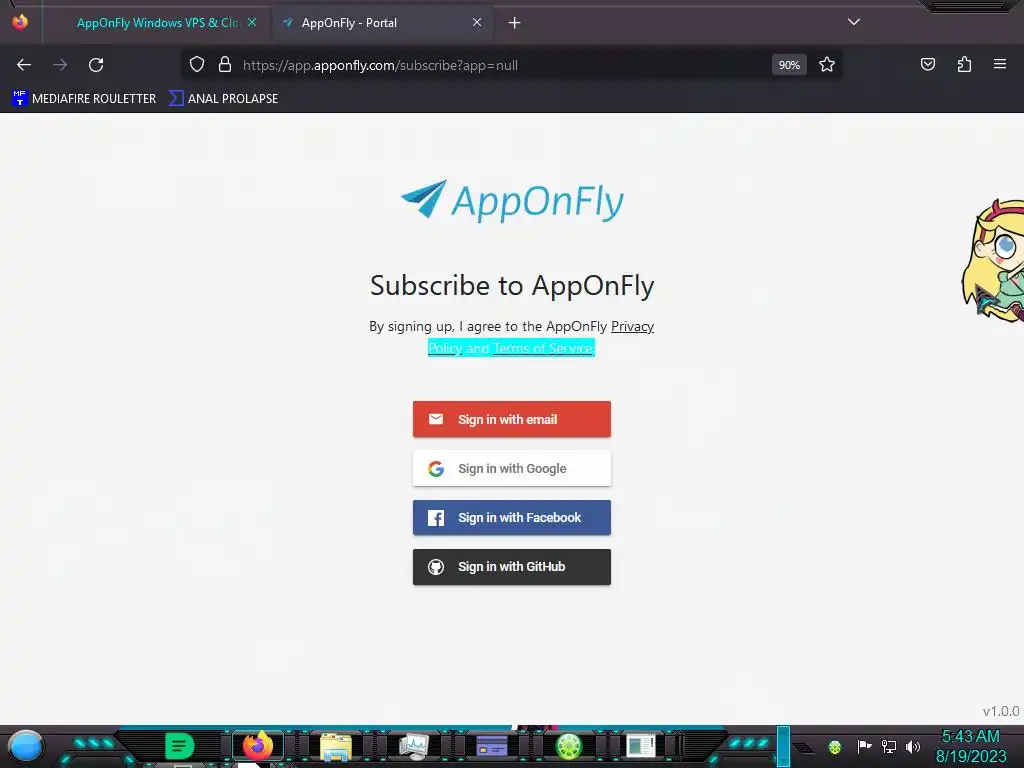Reset zoom via the 90% badge

[x=789, y=65]
